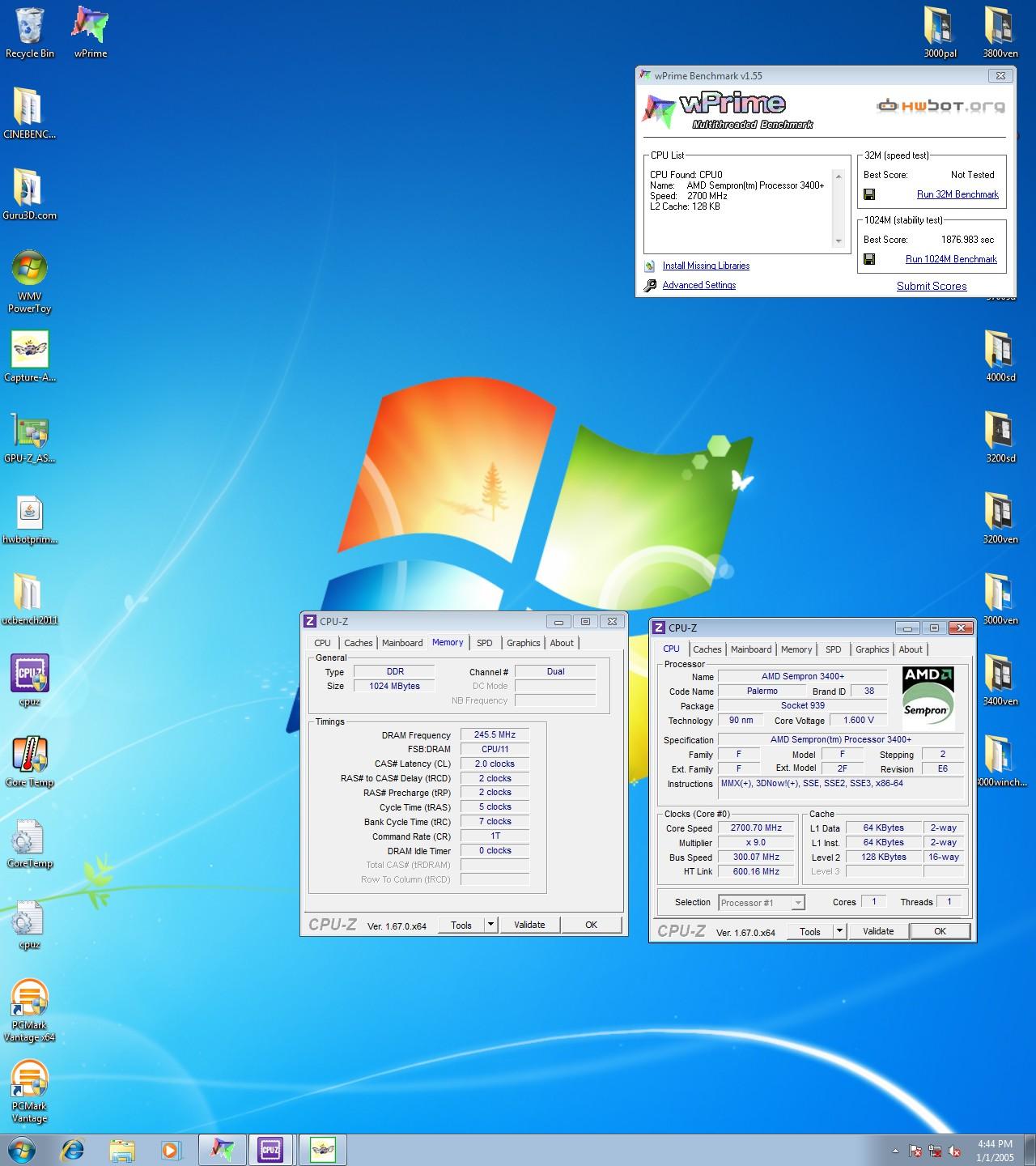Select the purple cpuz desktop shortcut

(x=30, y=680)
